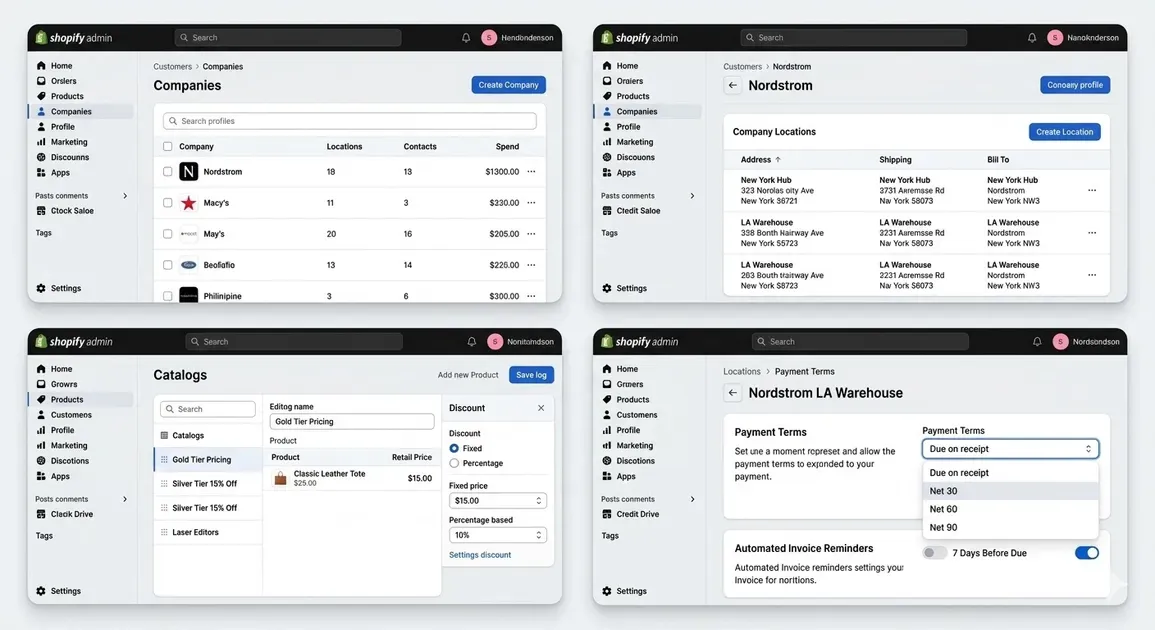Choose Net 30 payment term

[1010, 491]
